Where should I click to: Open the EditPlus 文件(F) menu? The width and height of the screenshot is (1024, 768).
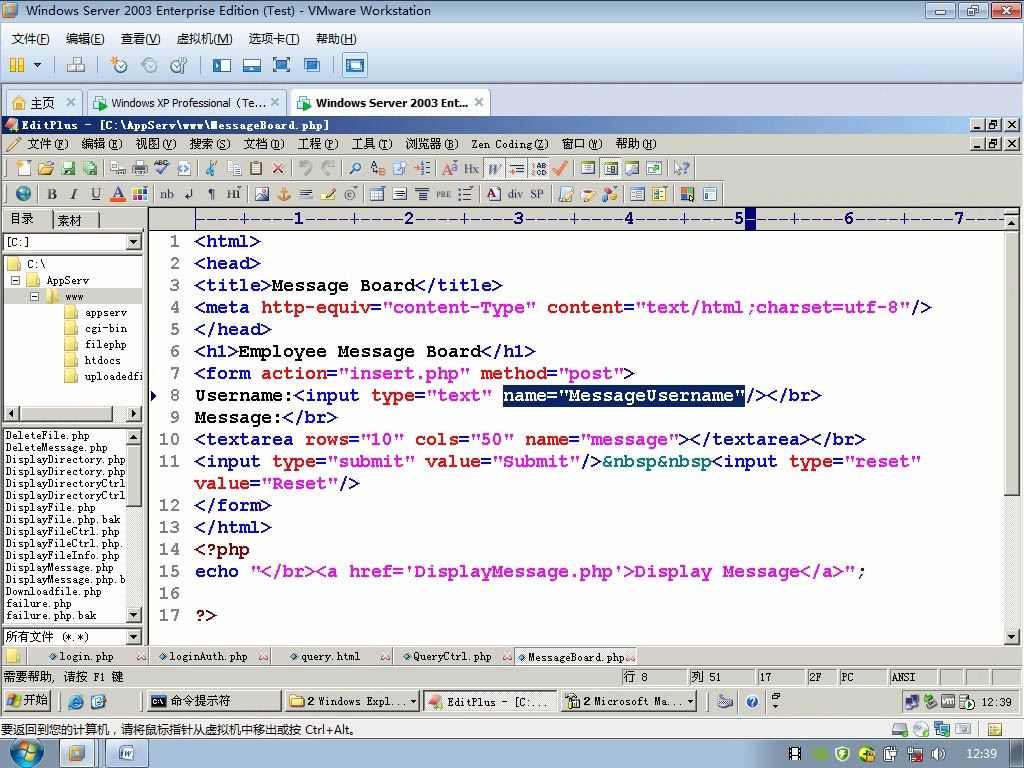[47, 144]
